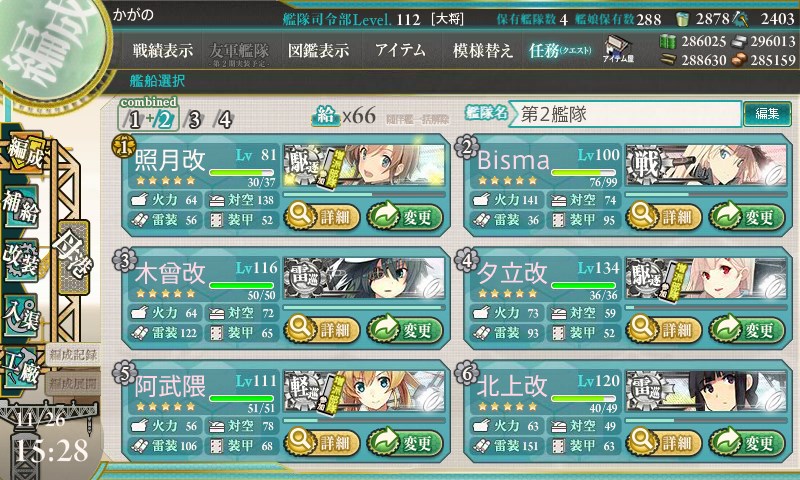Open the 入渠 docking sidebar icon
The height and width of the screenshot is (480, 800).
click(x=21, y=314)
